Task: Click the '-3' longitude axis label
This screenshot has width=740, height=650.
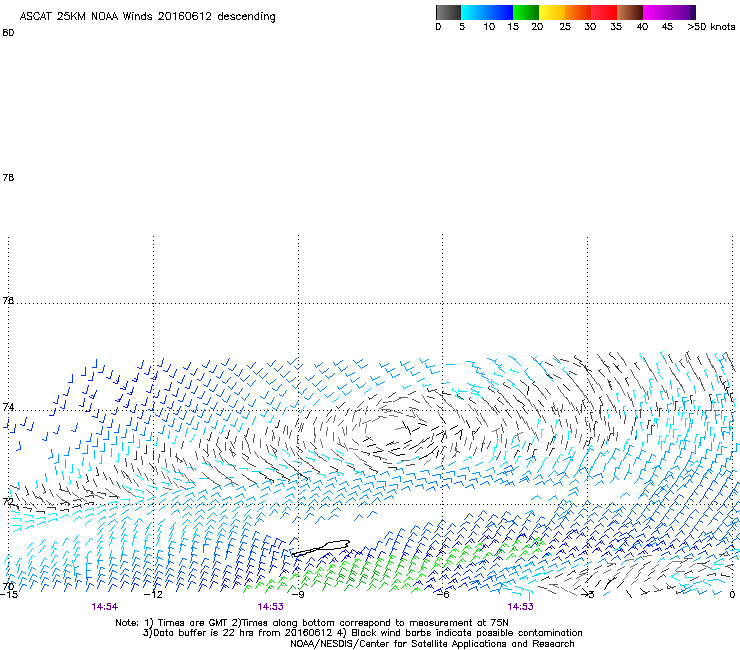Action: coord(588,595)
